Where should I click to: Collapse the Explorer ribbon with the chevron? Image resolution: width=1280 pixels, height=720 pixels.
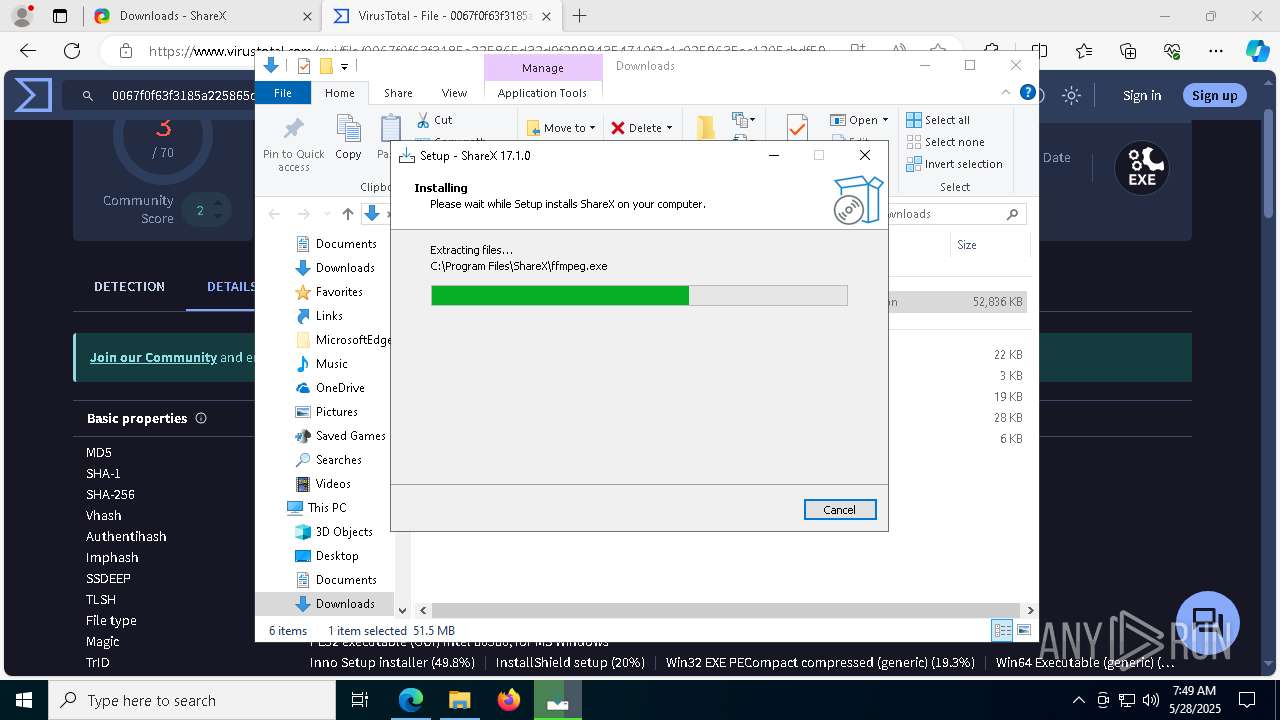(x=1007, y=92)
